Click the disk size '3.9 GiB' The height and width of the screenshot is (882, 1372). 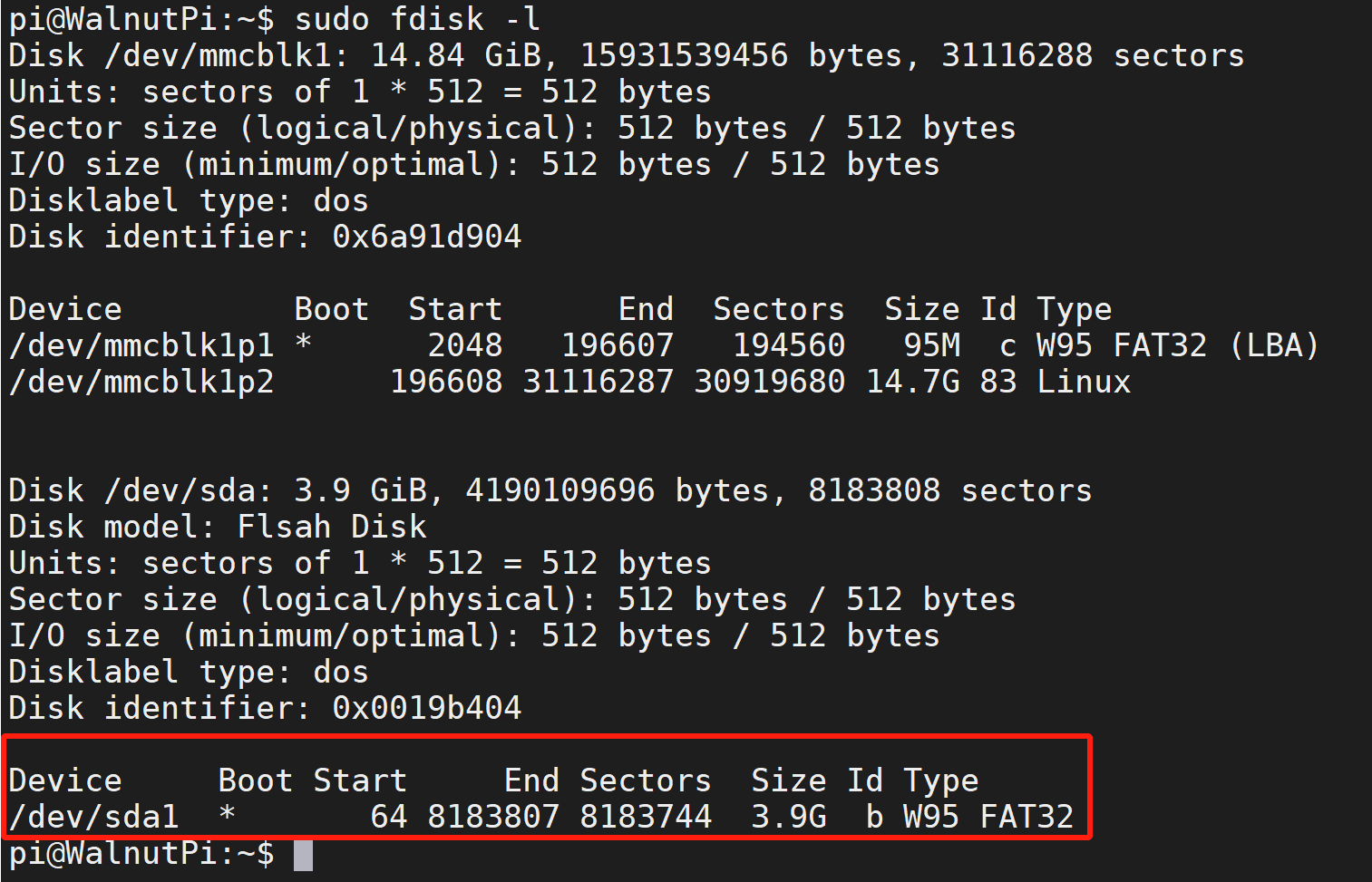point(361,490)
